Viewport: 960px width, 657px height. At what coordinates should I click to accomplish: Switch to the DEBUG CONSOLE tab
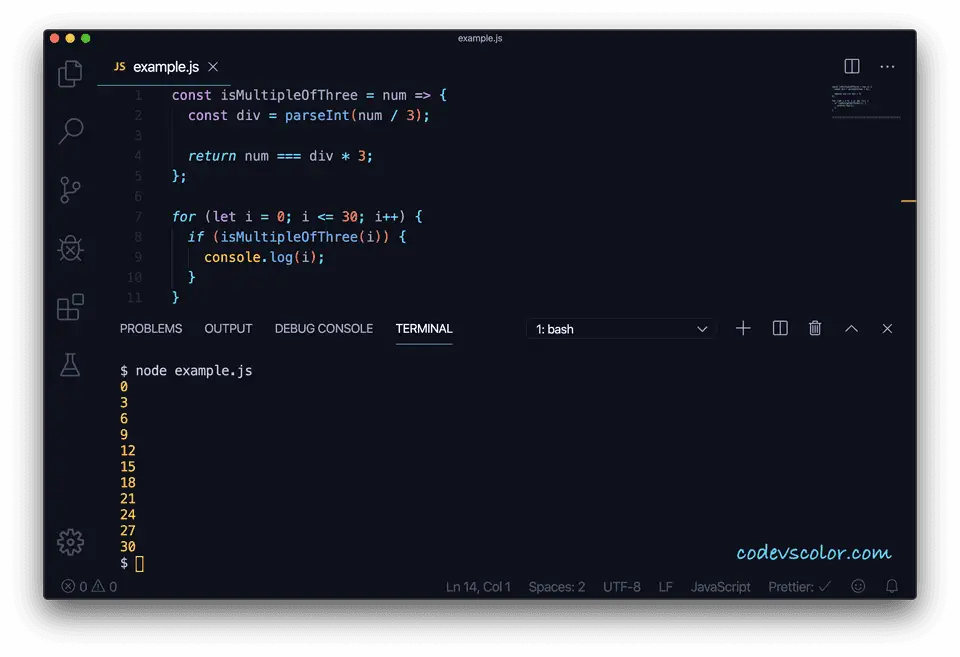(x=323, y=328)
